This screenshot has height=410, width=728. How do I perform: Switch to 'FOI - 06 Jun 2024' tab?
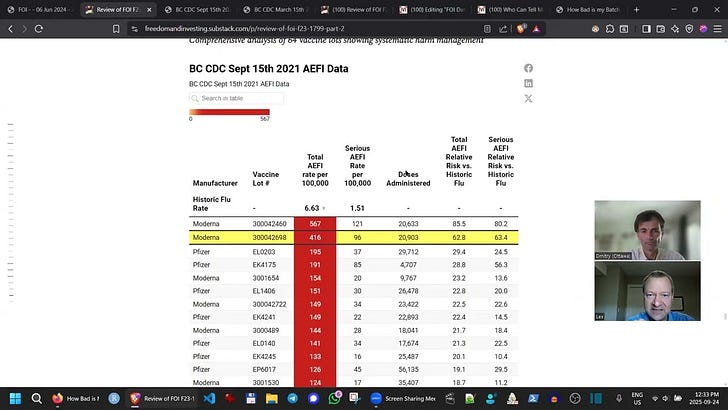[41, 9]
